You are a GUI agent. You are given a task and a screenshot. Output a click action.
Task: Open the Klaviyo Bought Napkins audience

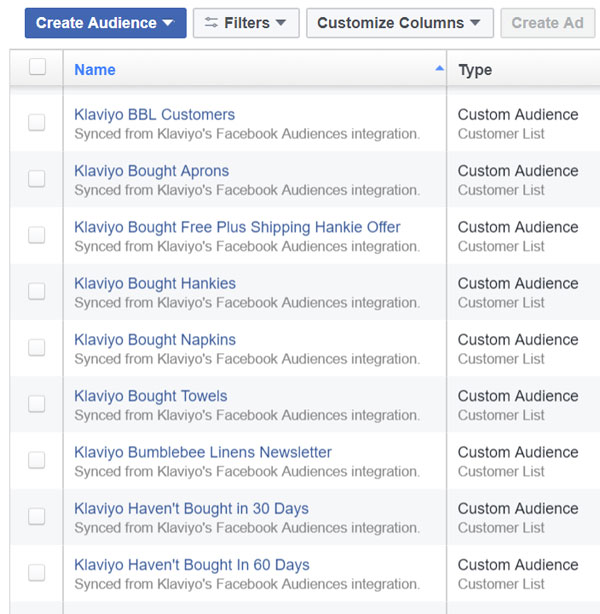tap(155, 340)
